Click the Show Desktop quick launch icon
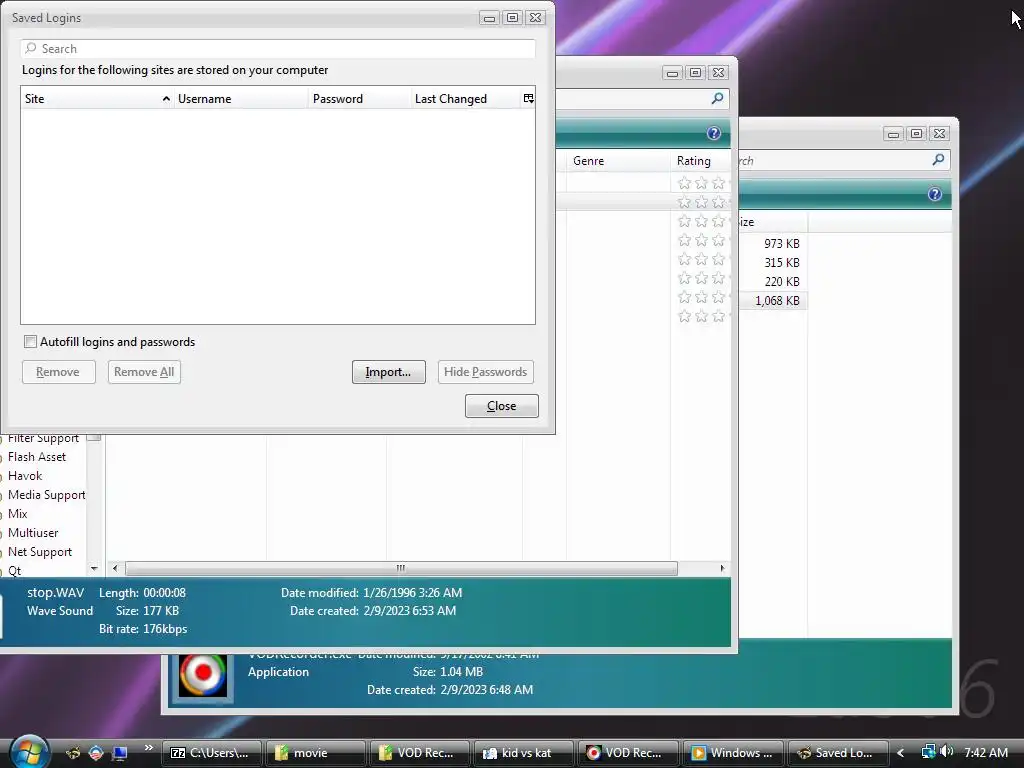The height and width of the screenshot is (768, 1024). pyautogui.click(x=120, y=753)
